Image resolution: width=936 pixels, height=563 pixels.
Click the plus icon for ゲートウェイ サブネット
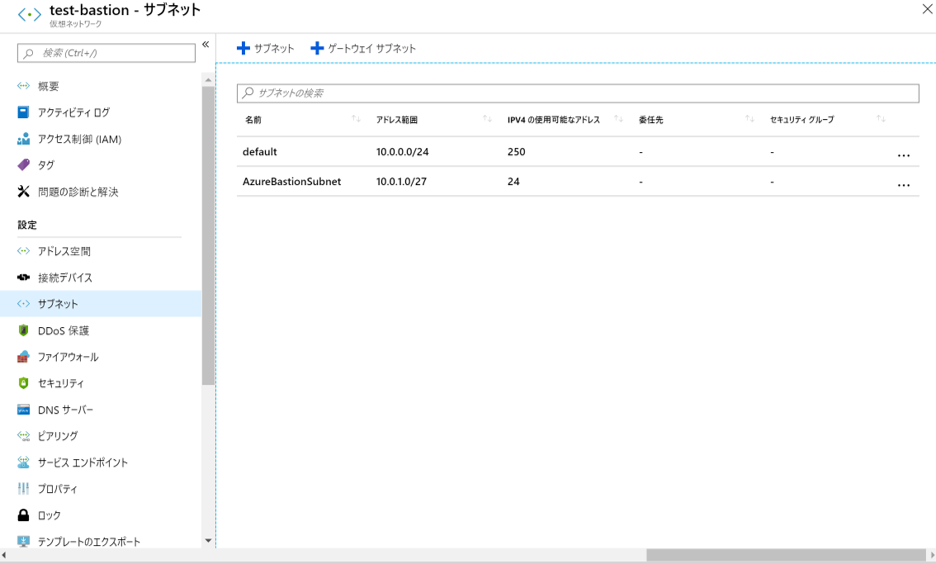pyautogui.click(x=317, y=48)
